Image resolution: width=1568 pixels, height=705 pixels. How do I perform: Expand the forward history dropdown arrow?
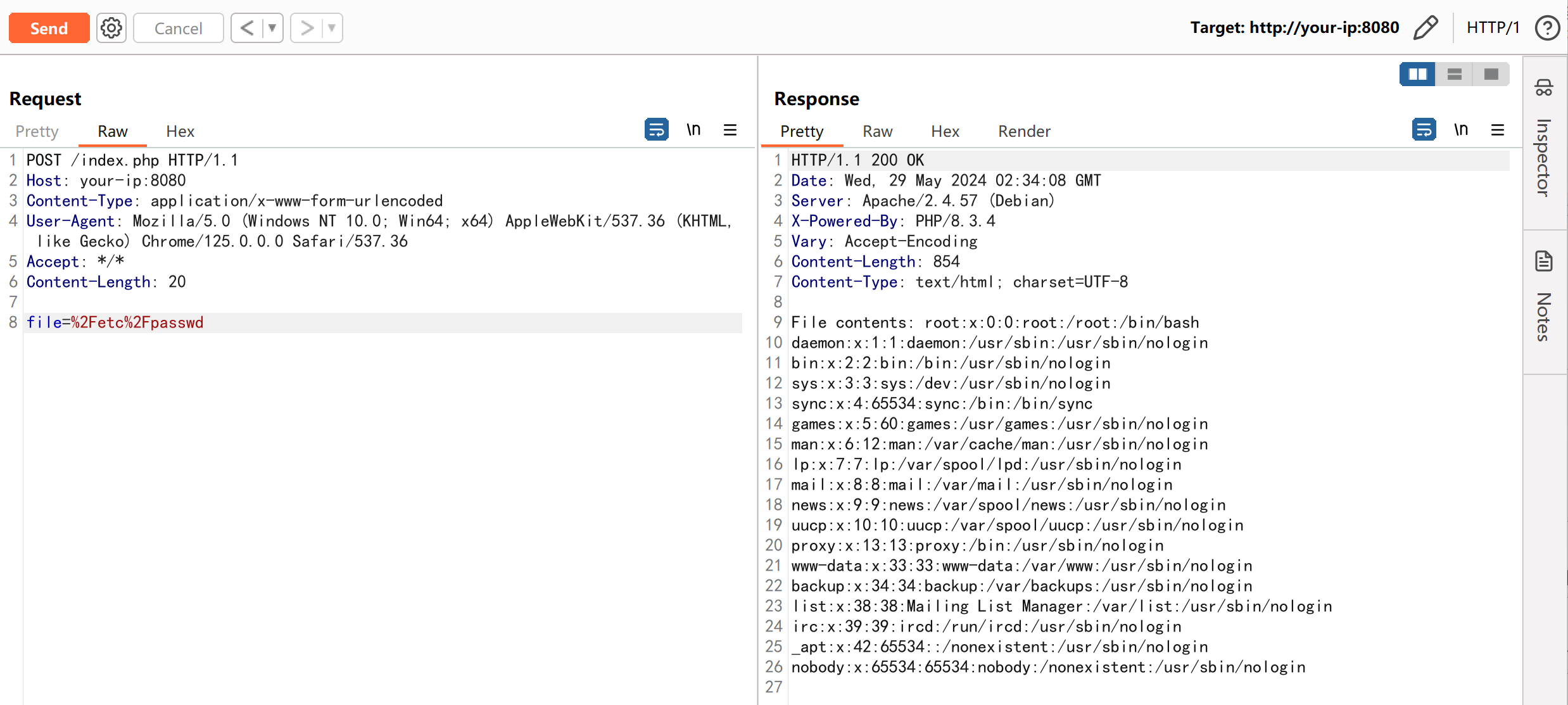331,28
